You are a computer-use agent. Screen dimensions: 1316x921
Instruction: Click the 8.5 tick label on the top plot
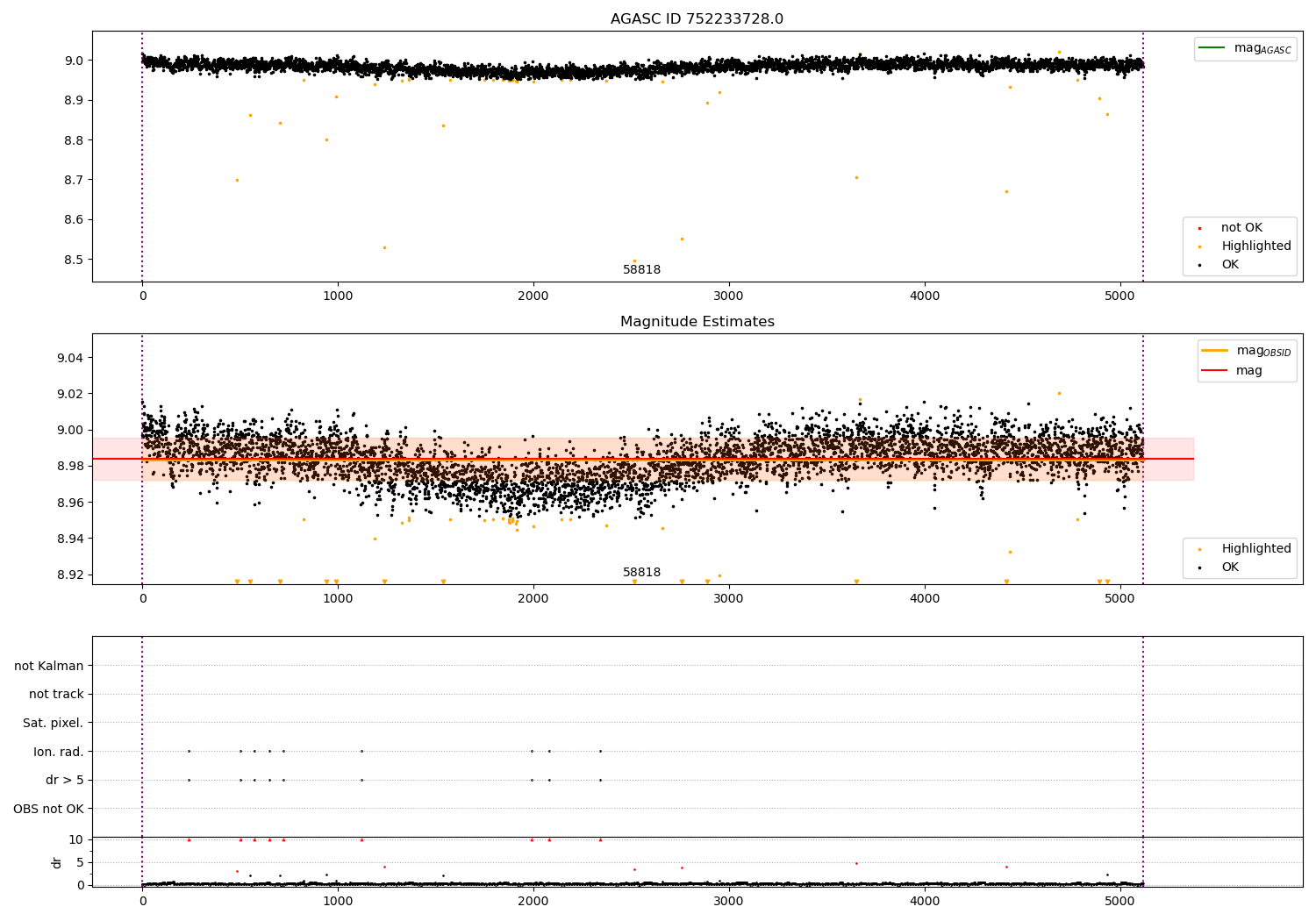click(75, 260)
